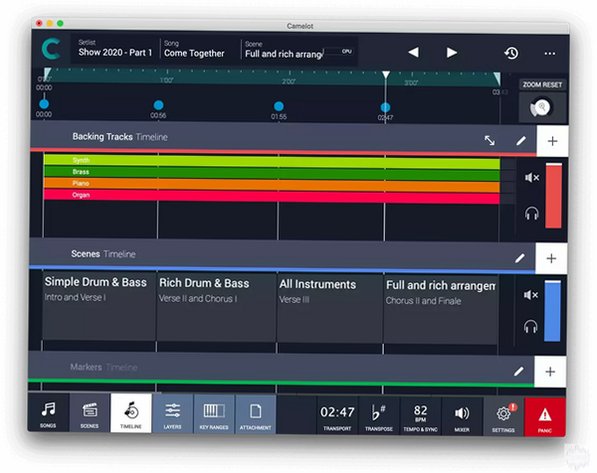Select the Simple Drum & Bass scene block
The height and width of the screenshot is (473, 597).
[99, 306]
